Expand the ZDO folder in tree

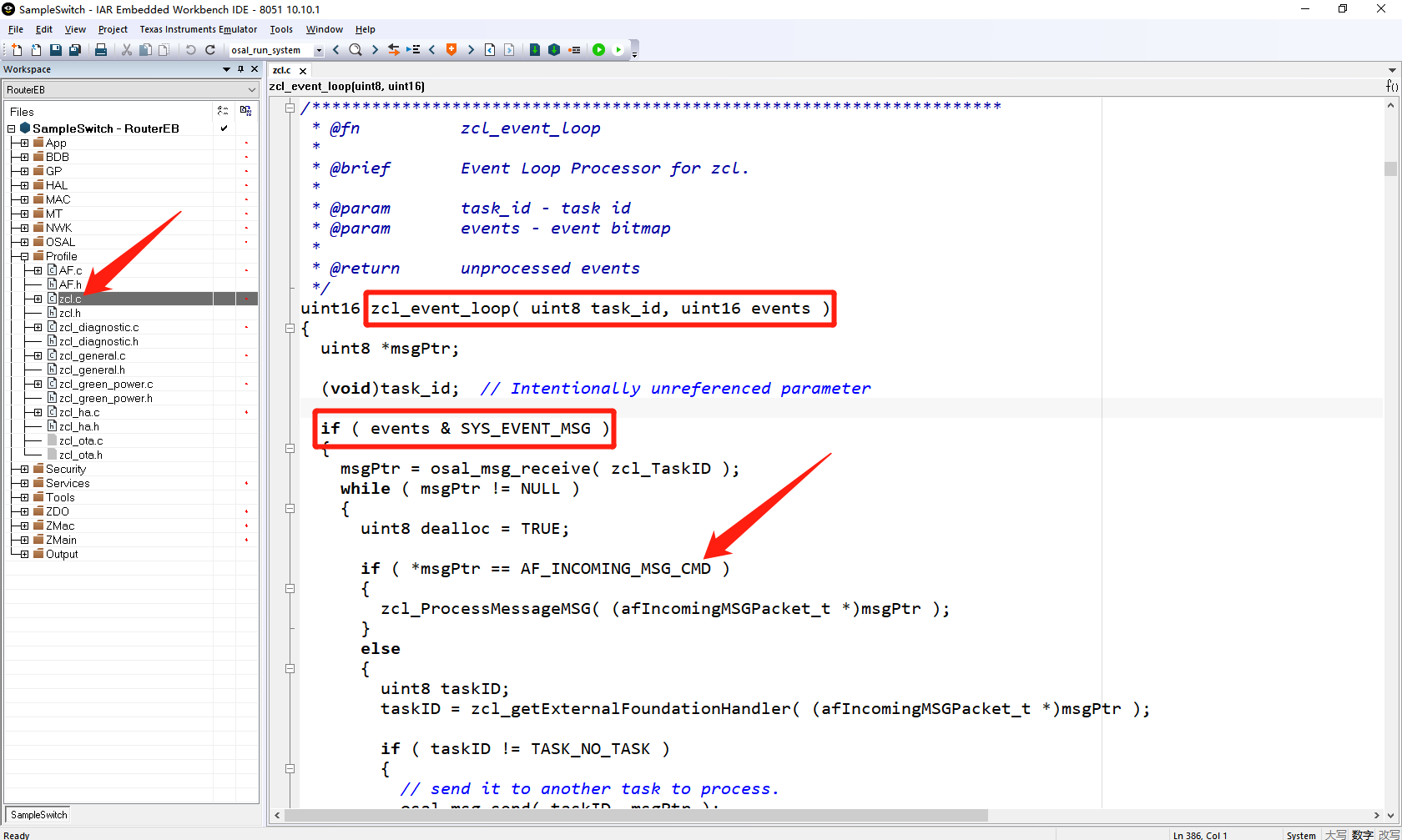point(24,511)
